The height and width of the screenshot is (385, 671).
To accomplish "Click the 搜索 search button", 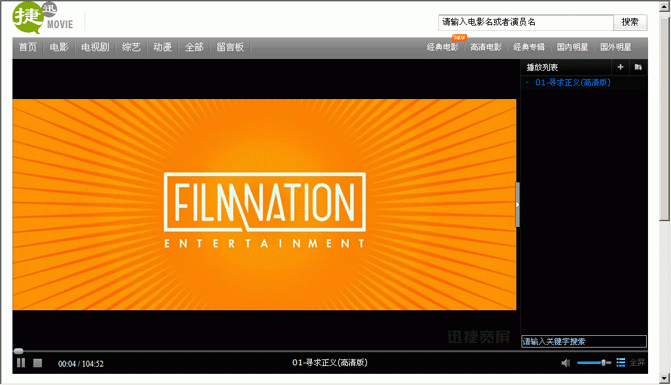I will pyautogui.click(x=630, y=22).
